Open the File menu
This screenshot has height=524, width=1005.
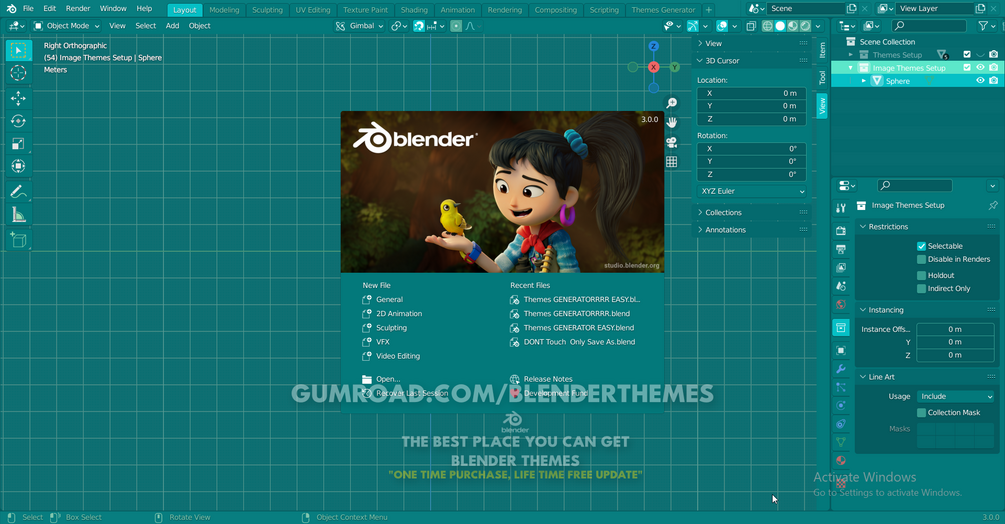(28, 8)
